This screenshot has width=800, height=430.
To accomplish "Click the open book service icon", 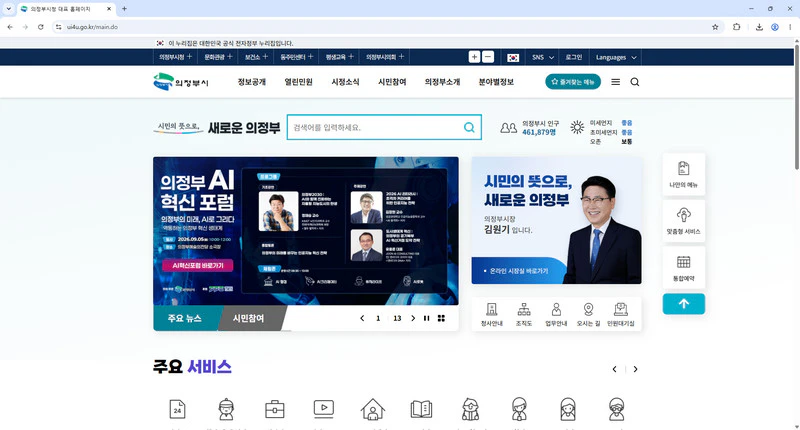I will pyautogui.click(x=421, y=409).
